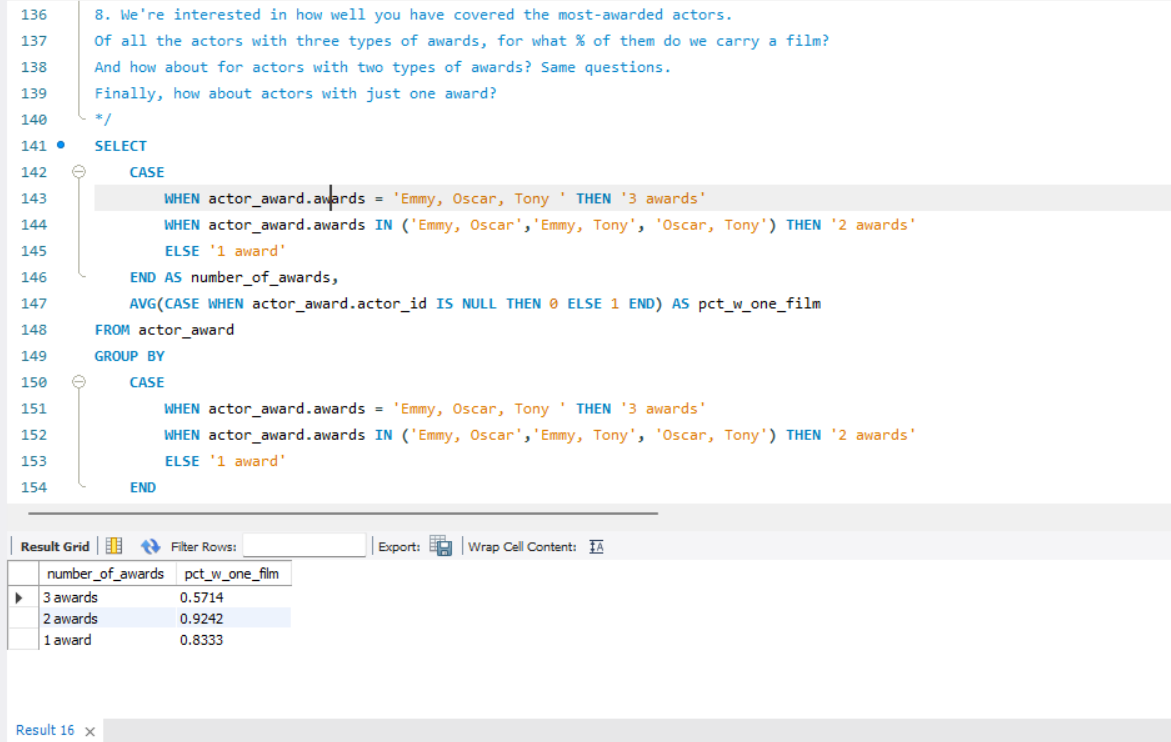The image size is (1171, 742).
Task: Close the Result 16 tab
Action: coord(89,731)
